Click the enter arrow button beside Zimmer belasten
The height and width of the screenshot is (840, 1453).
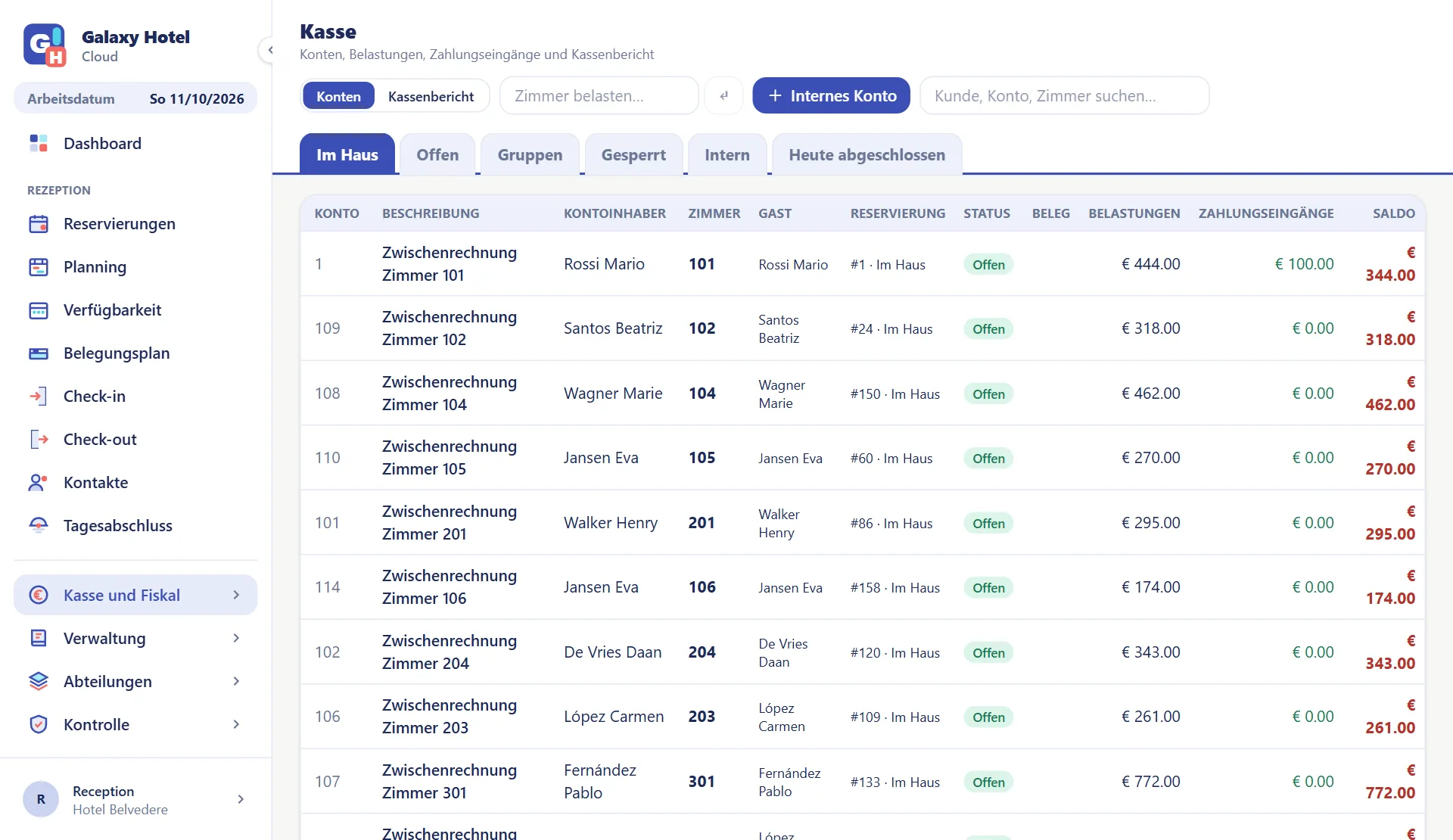[723, 95]
